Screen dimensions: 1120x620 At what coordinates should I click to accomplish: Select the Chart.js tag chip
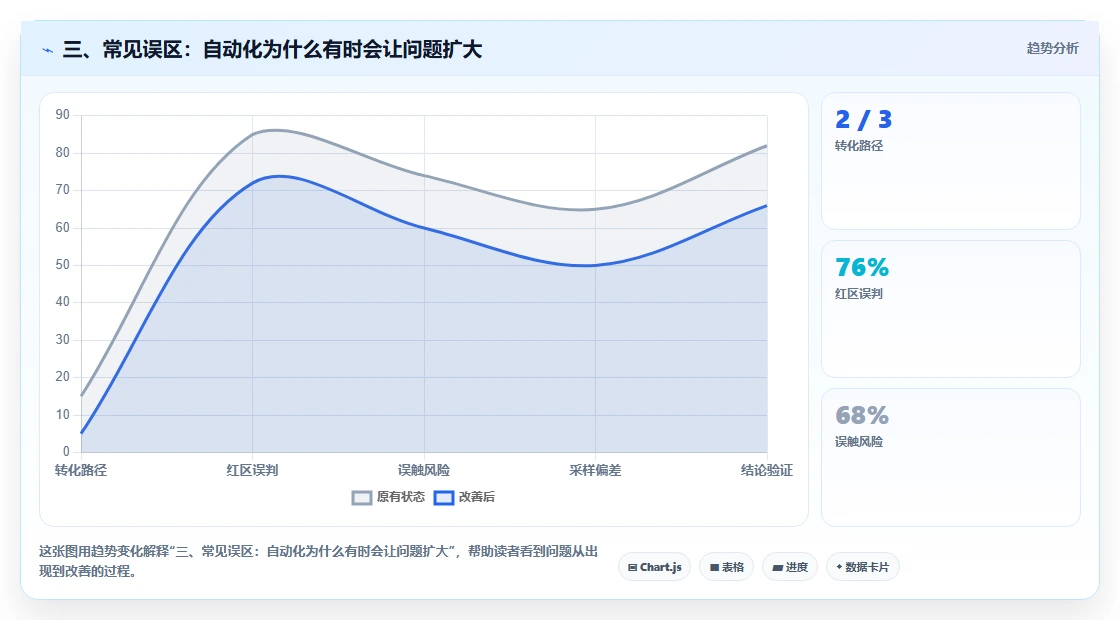(x=654, y=567)
